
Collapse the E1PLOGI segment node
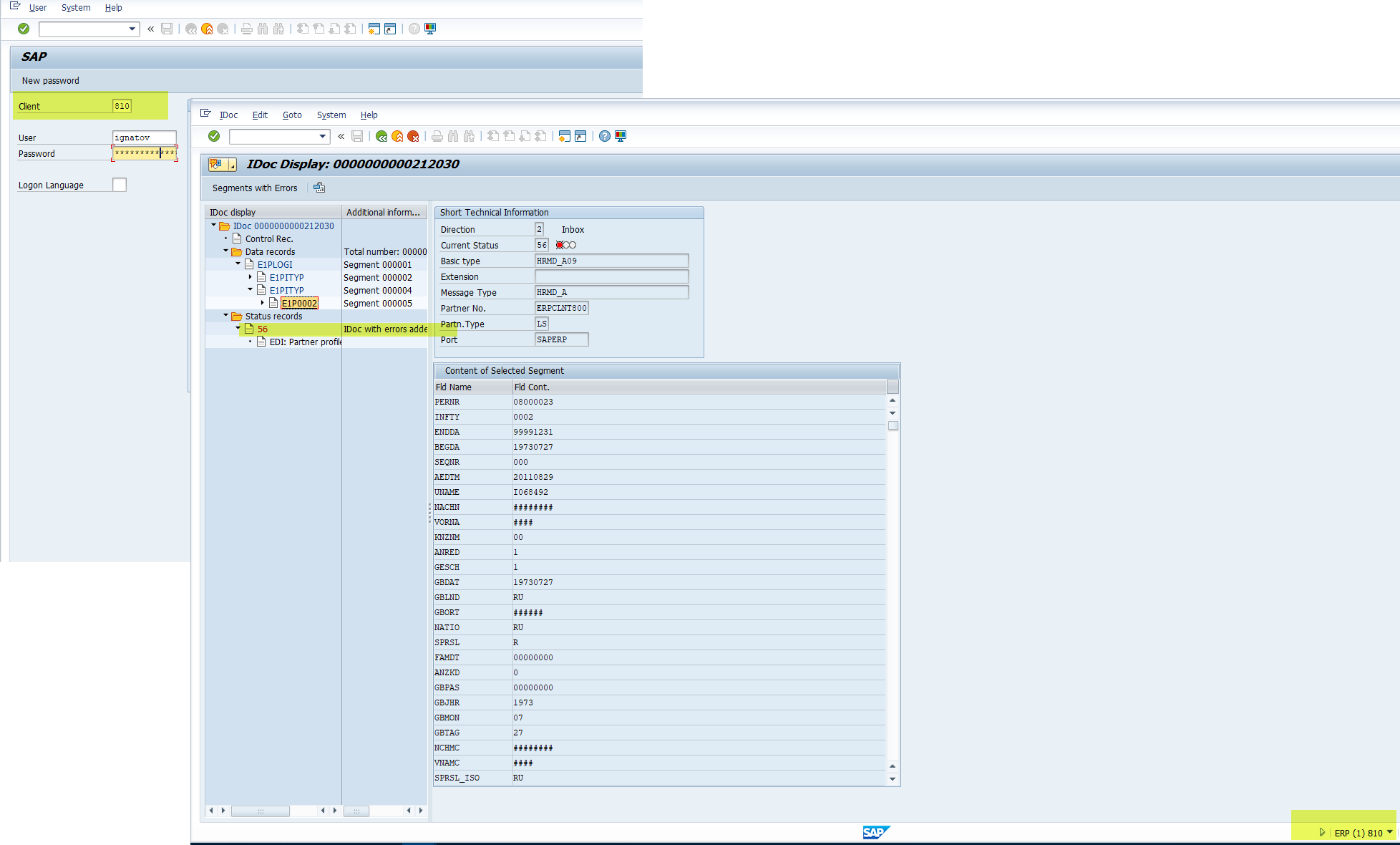(238, 264)
